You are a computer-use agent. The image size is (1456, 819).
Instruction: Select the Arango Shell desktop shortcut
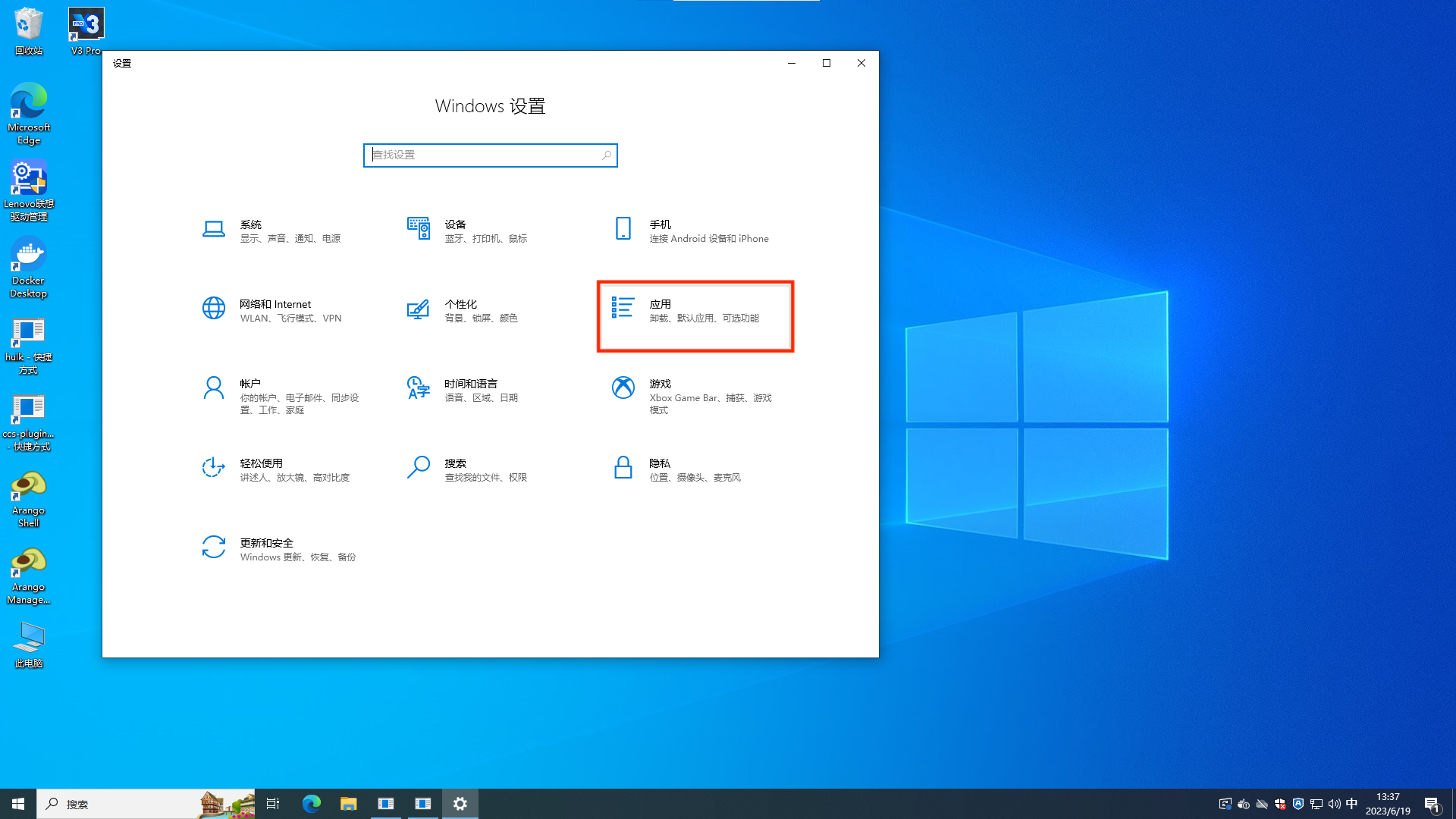pyautogui.click(x=29, y=499)
